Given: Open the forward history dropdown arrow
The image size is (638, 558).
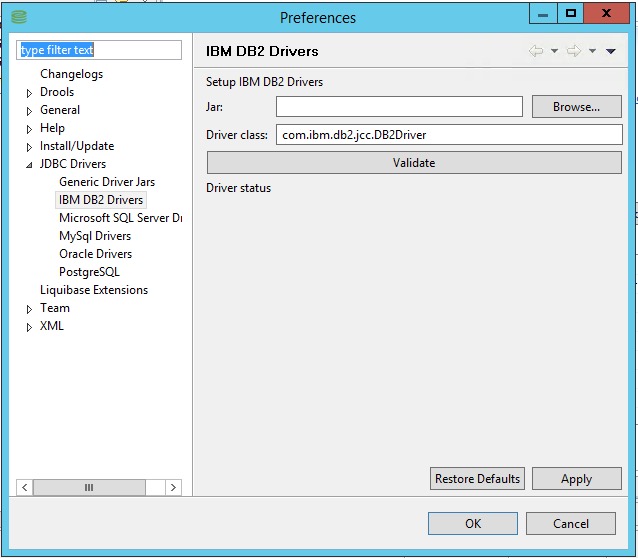Looking at the screenshot, I should coord(592,51).
